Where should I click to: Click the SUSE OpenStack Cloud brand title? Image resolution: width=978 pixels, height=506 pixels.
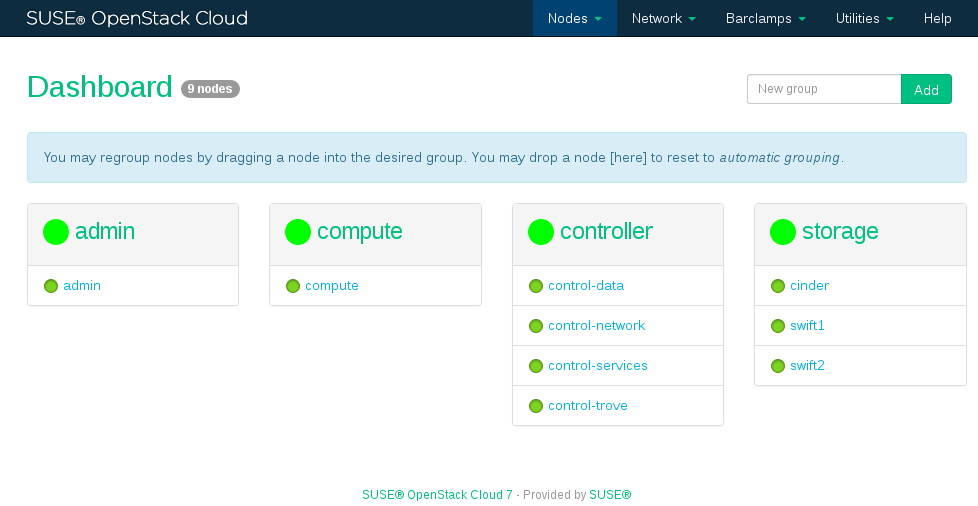[x=137, y=18]
